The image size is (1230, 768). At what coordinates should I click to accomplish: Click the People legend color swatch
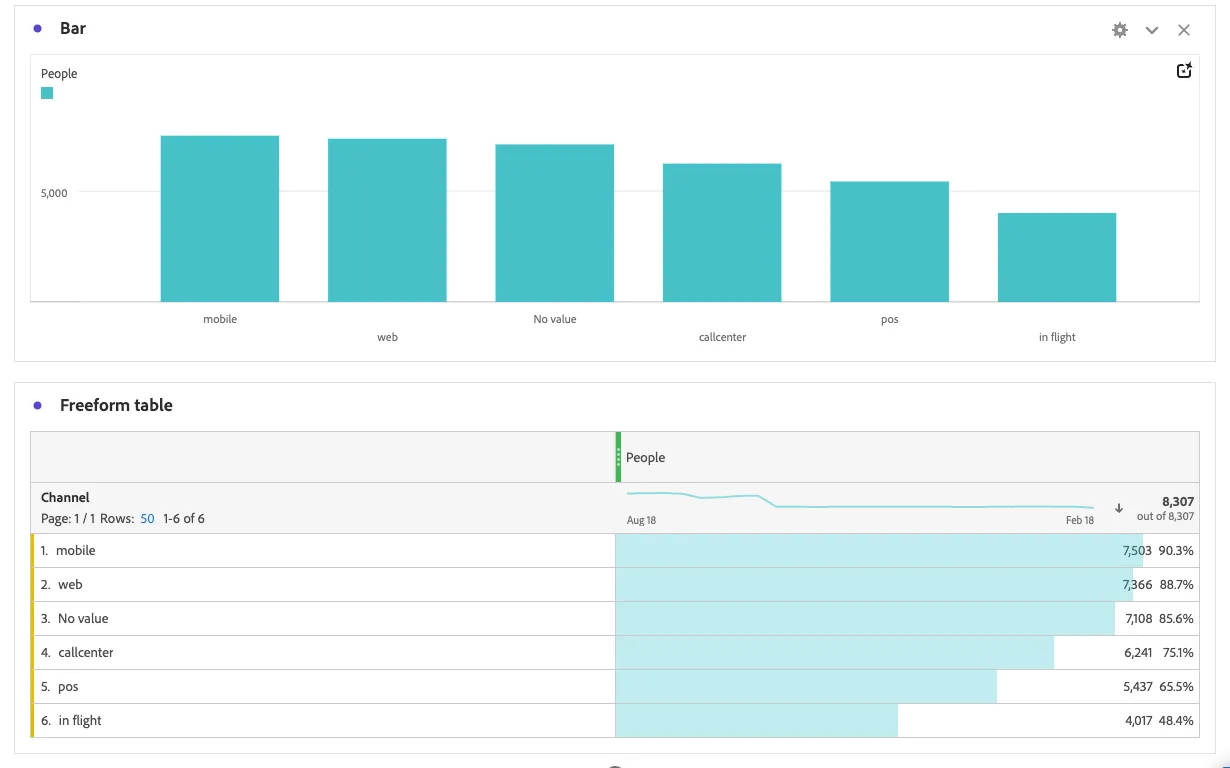pos(47,93)
